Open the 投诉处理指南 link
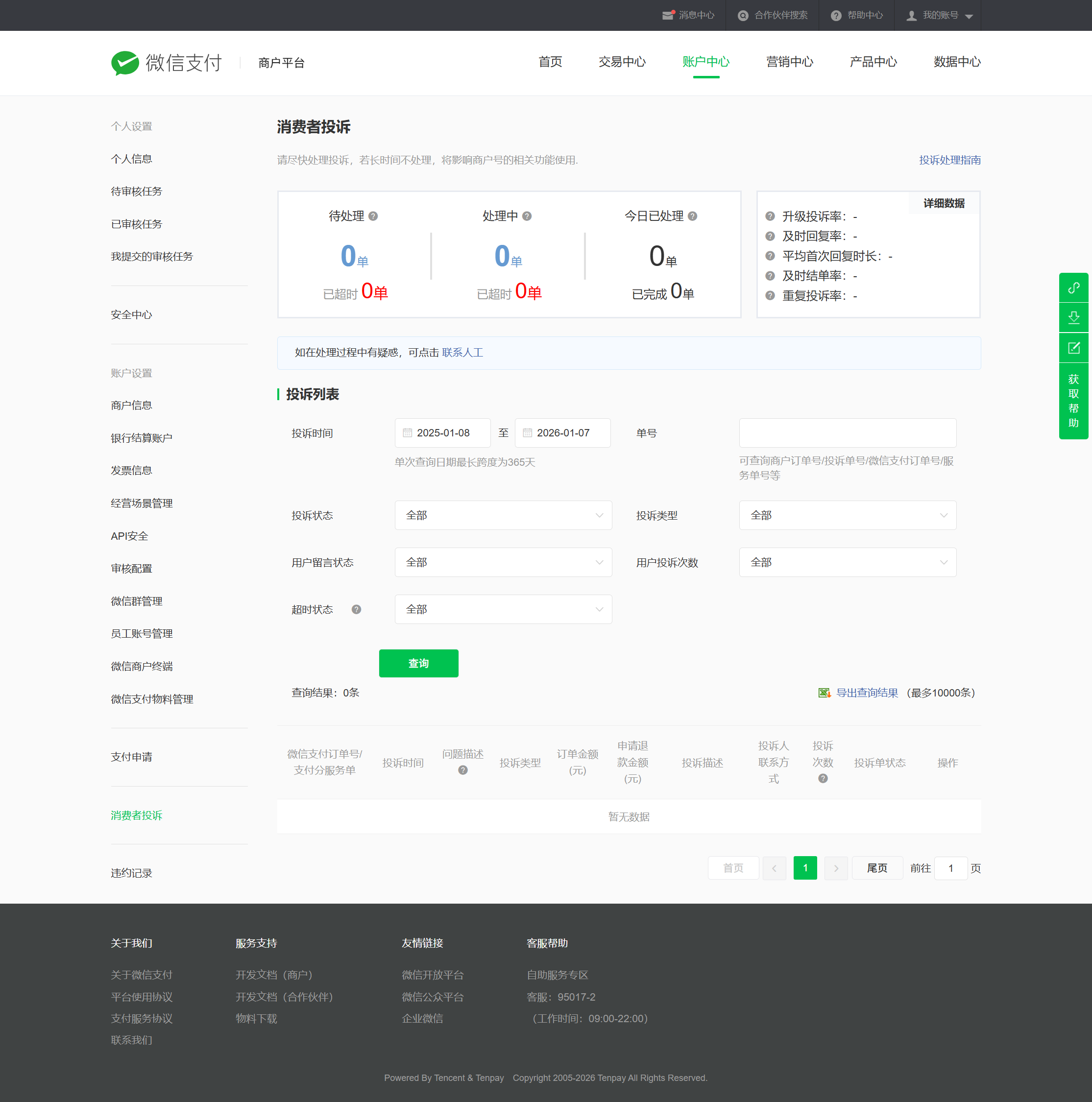Viewport: 1092px width, 1102px height. coord(949,160)
